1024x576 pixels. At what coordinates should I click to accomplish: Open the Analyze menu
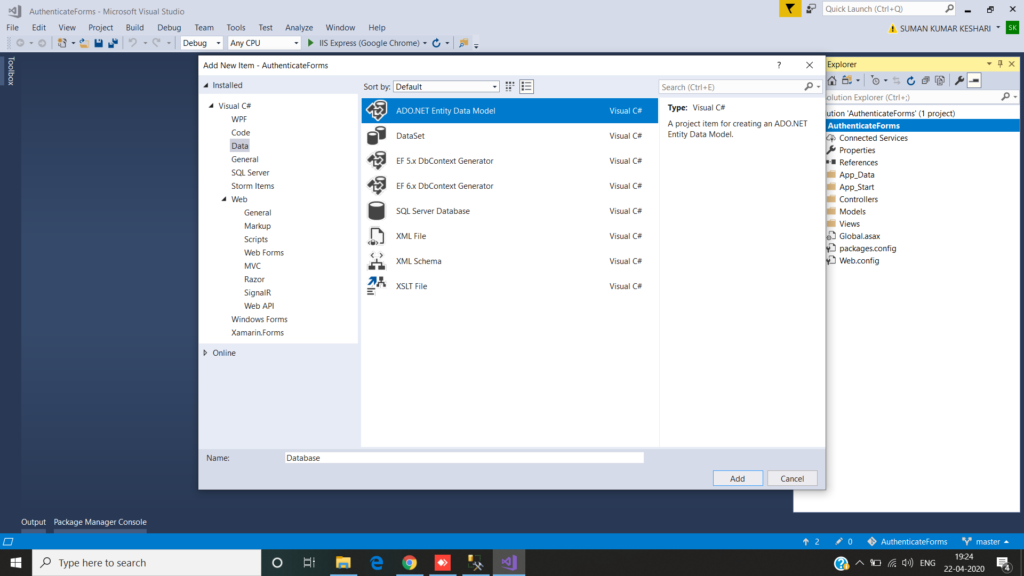pyautogui.click(x=299, y=27)
